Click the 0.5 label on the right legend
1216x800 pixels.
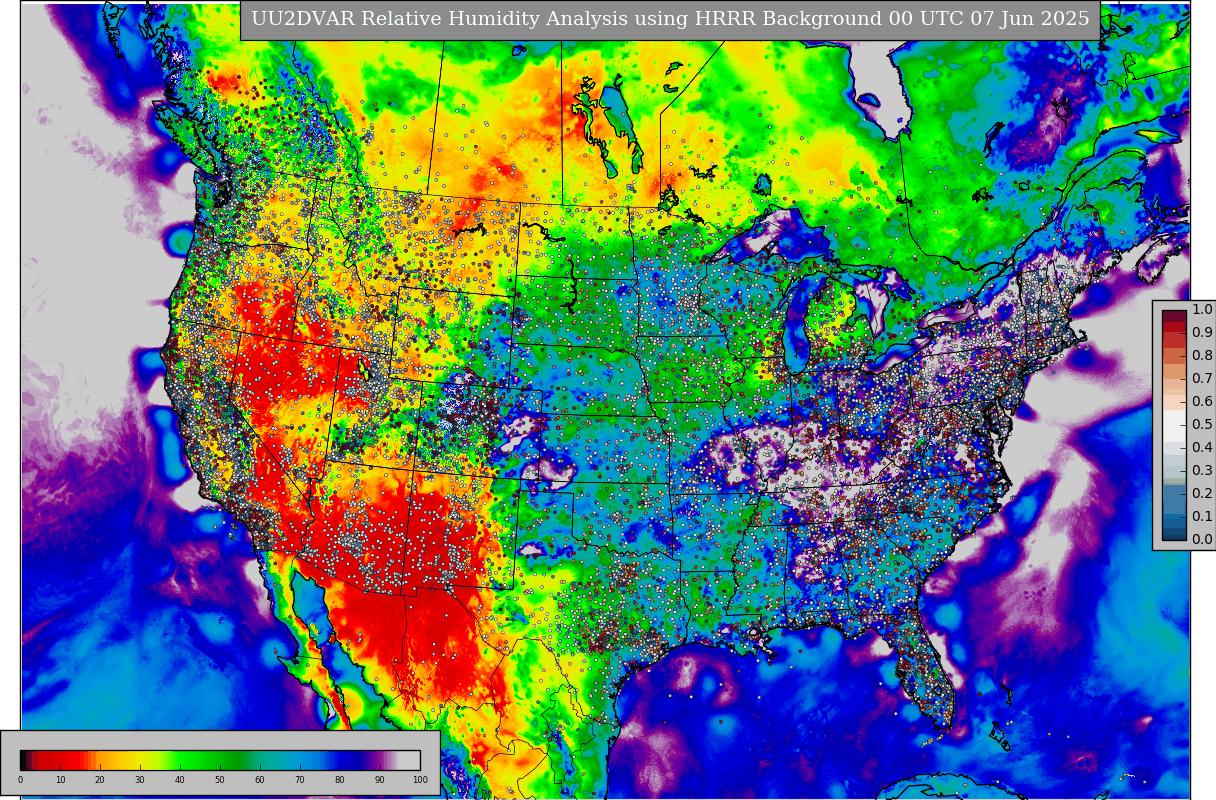[1202, 424]
